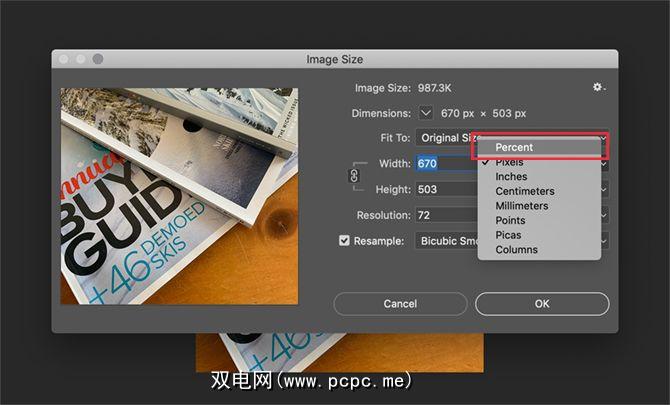Toggle the constrain proportions link icon

pos(354,176)
